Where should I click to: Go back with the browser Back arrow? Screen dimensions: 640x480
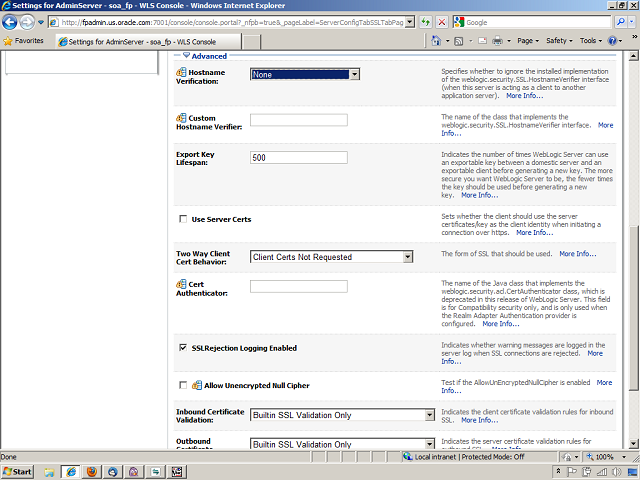click(9, 22)
